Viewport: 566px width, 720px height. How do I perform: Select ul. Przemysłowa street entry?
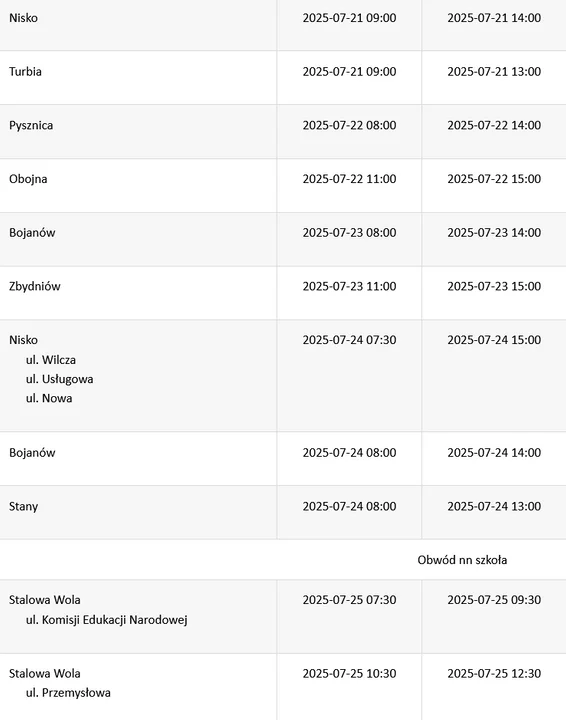coord(68,693)
